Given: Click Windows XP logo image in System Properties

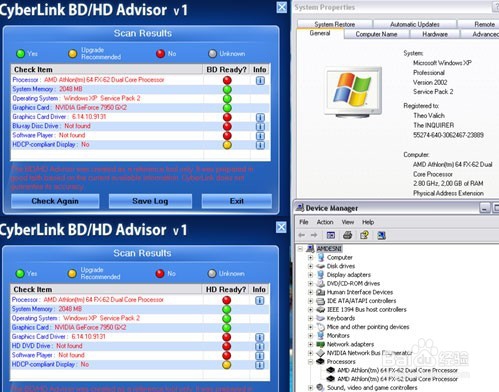Looking at the screenshot, I should 353,92.
